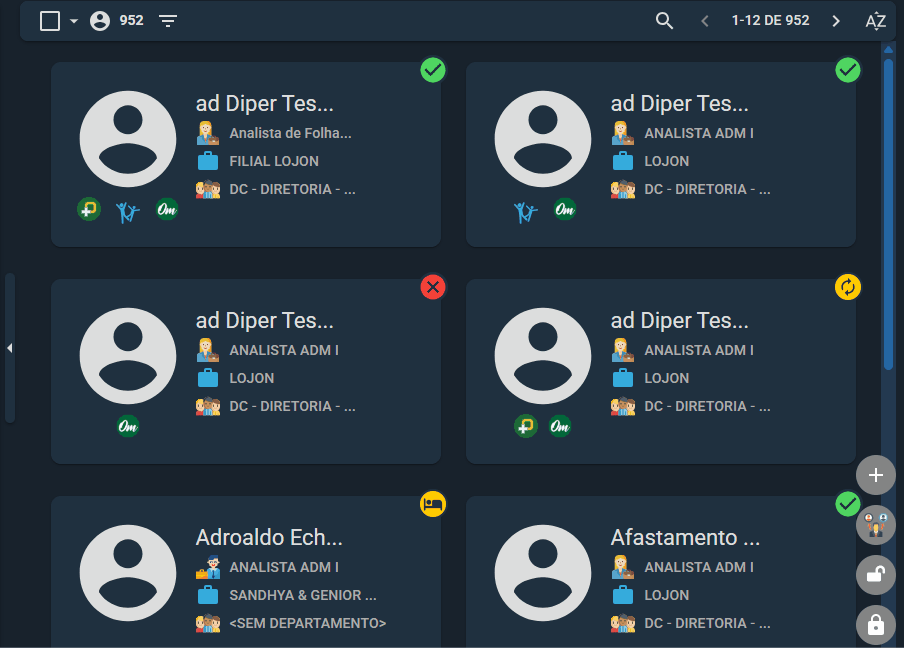This screenshot has height=648, width=904.
Task: Click the "FILIAL LOJON" text
Action: tap(274, 161)
